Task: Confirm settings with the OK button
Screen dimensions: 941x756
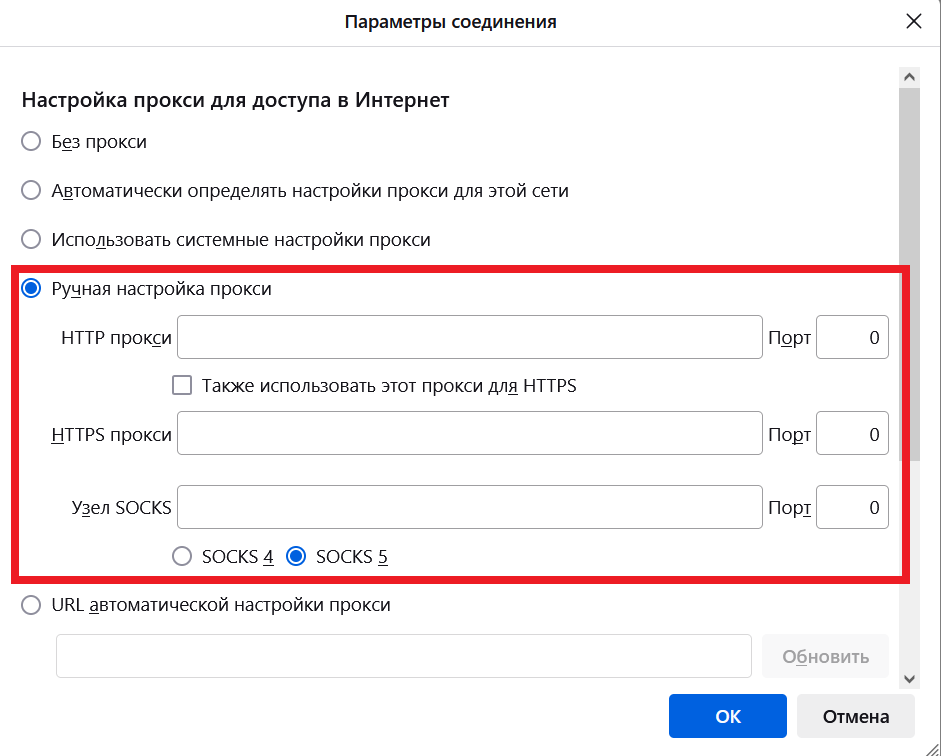Action: [728, 716]
